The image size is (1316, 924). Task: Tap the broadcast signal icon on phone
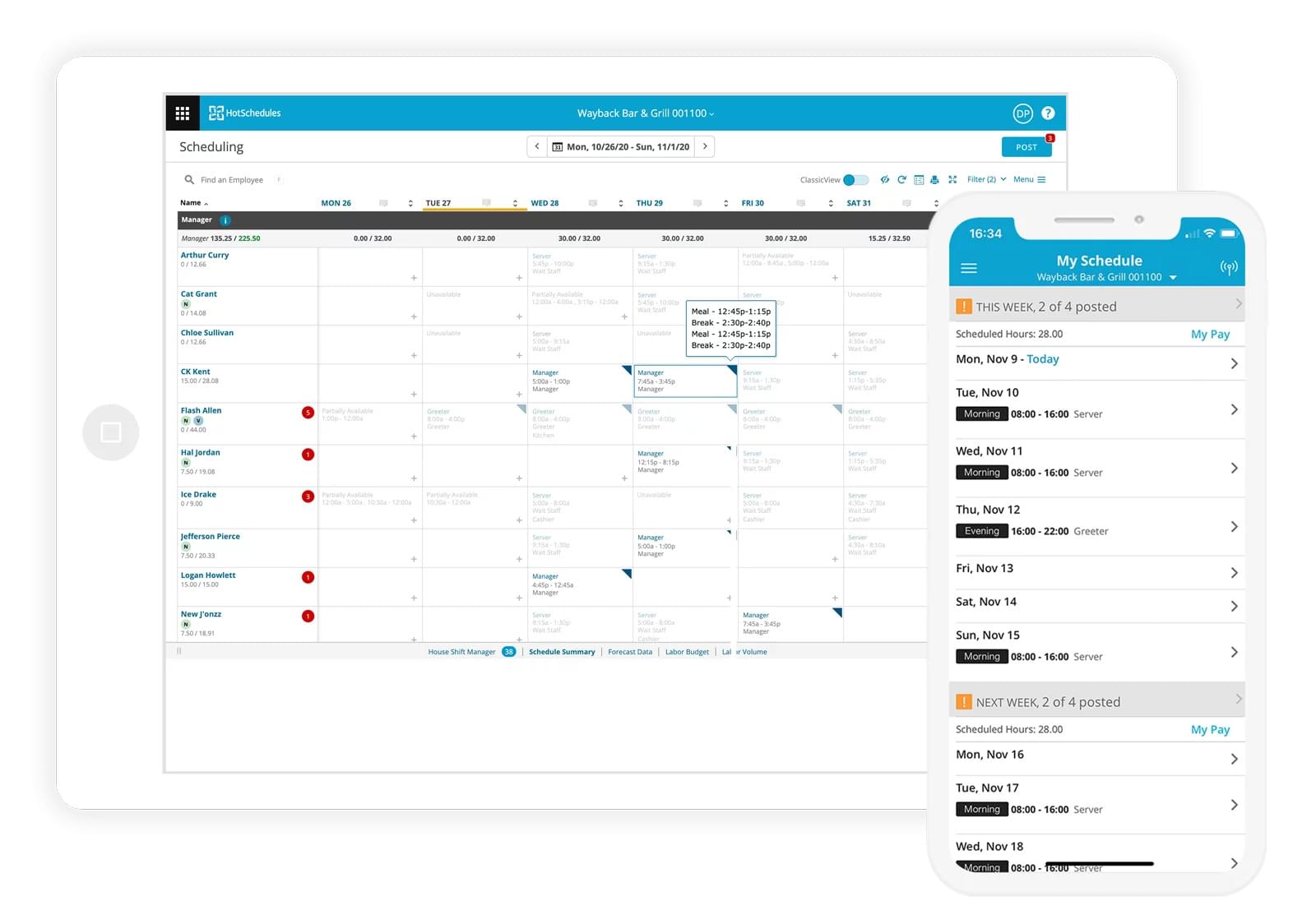[1228, 268]
